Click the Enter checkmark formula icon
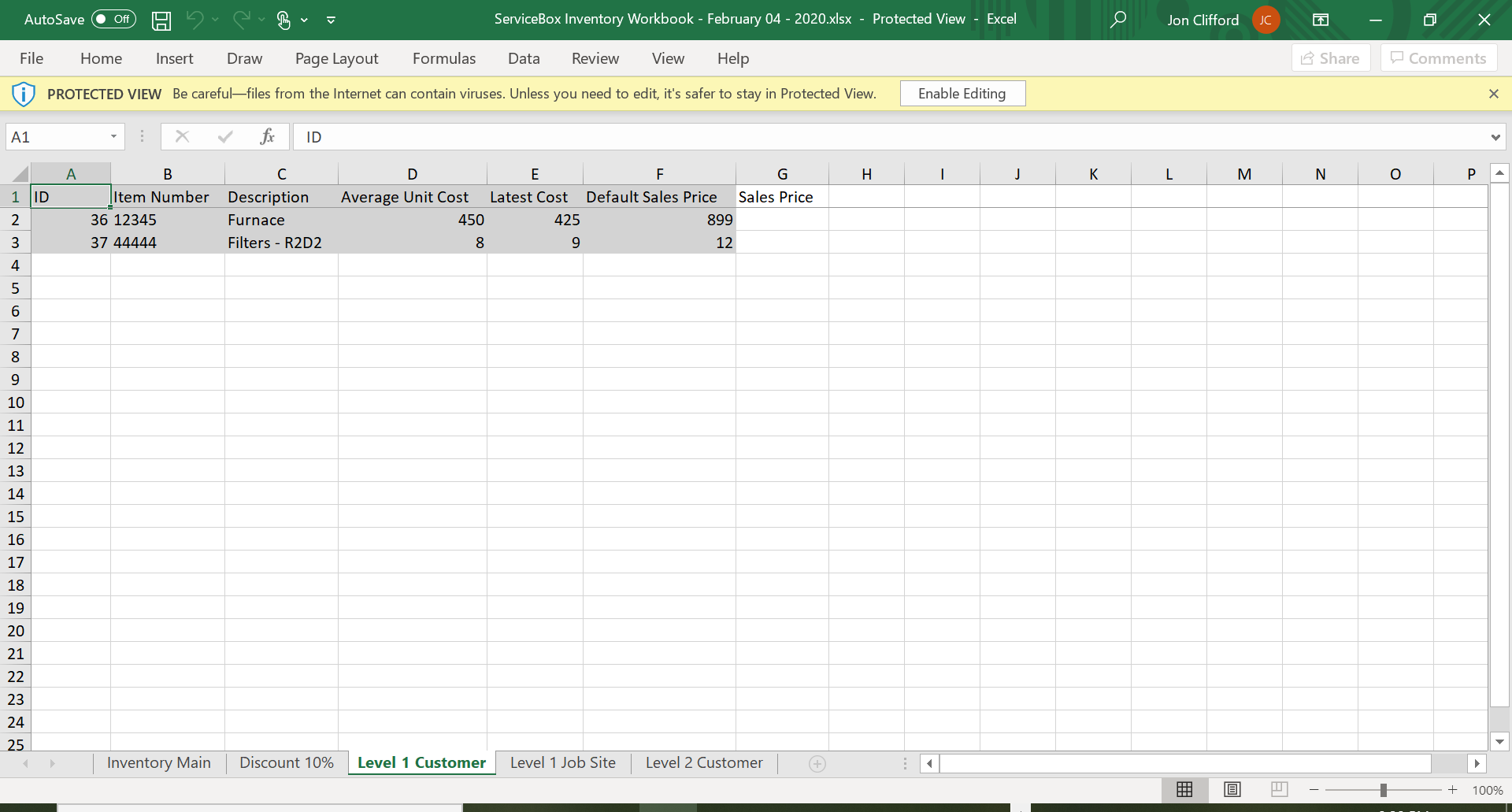This screenshot has height=812, width=1512. pyautogui.click(x=225, y=137)
